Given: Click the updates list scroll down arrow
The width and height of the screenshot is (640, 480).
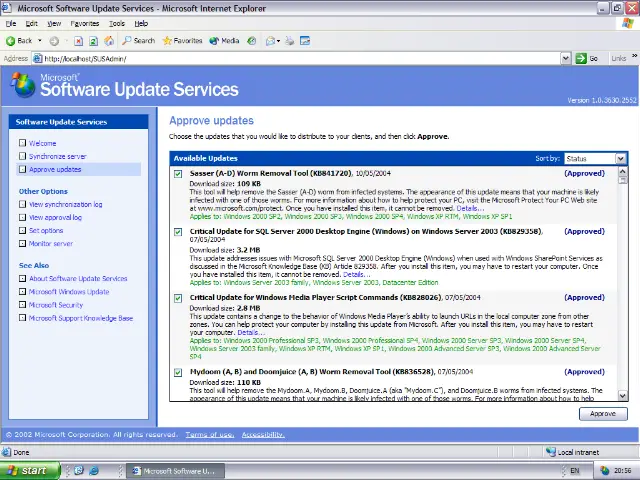Looking at the screenshot, I should (x=622, y=395).
